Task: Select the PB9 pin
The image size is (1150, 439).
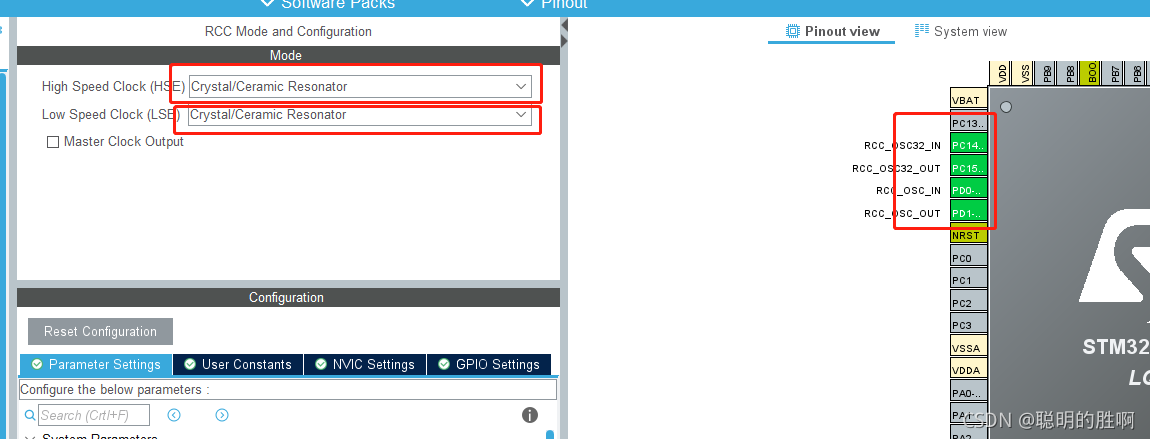Action: coord(1047,73)
